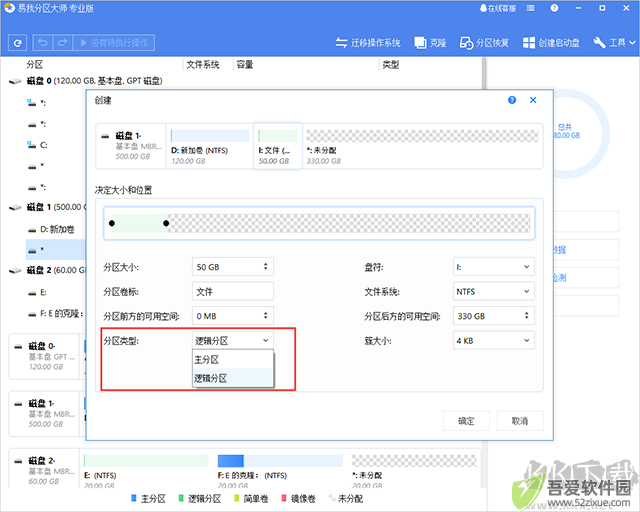Open 创建启动盘 bootable media tool
This screenshot has height=512, width=640.
point(551,43)
